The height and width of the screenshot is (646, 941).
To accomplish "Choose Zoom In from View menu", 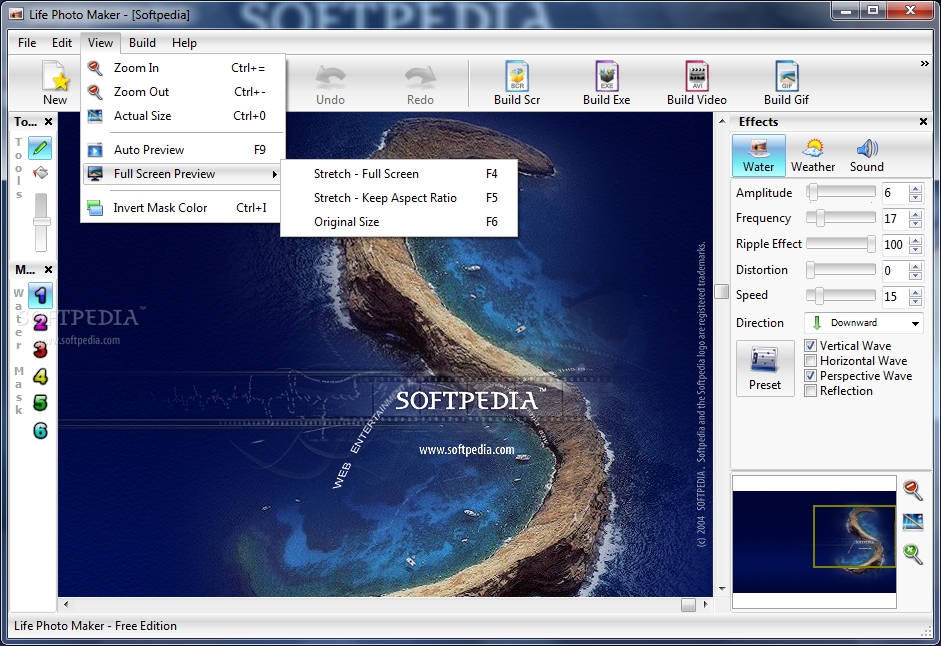I will [183, 68].
